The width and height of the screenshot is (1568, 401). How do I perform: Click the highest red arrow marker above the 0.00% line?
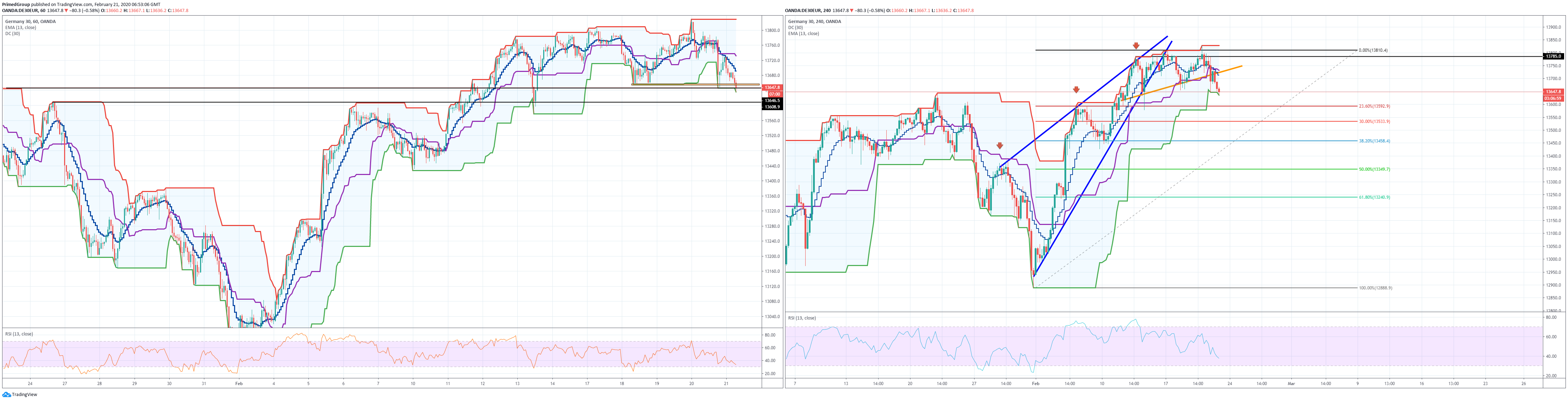click(x=1136, y=46)
